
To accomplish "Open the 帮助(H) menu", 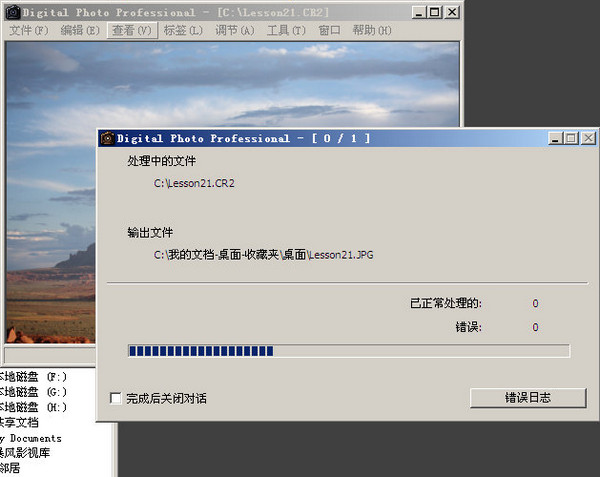I will [371, 31].
